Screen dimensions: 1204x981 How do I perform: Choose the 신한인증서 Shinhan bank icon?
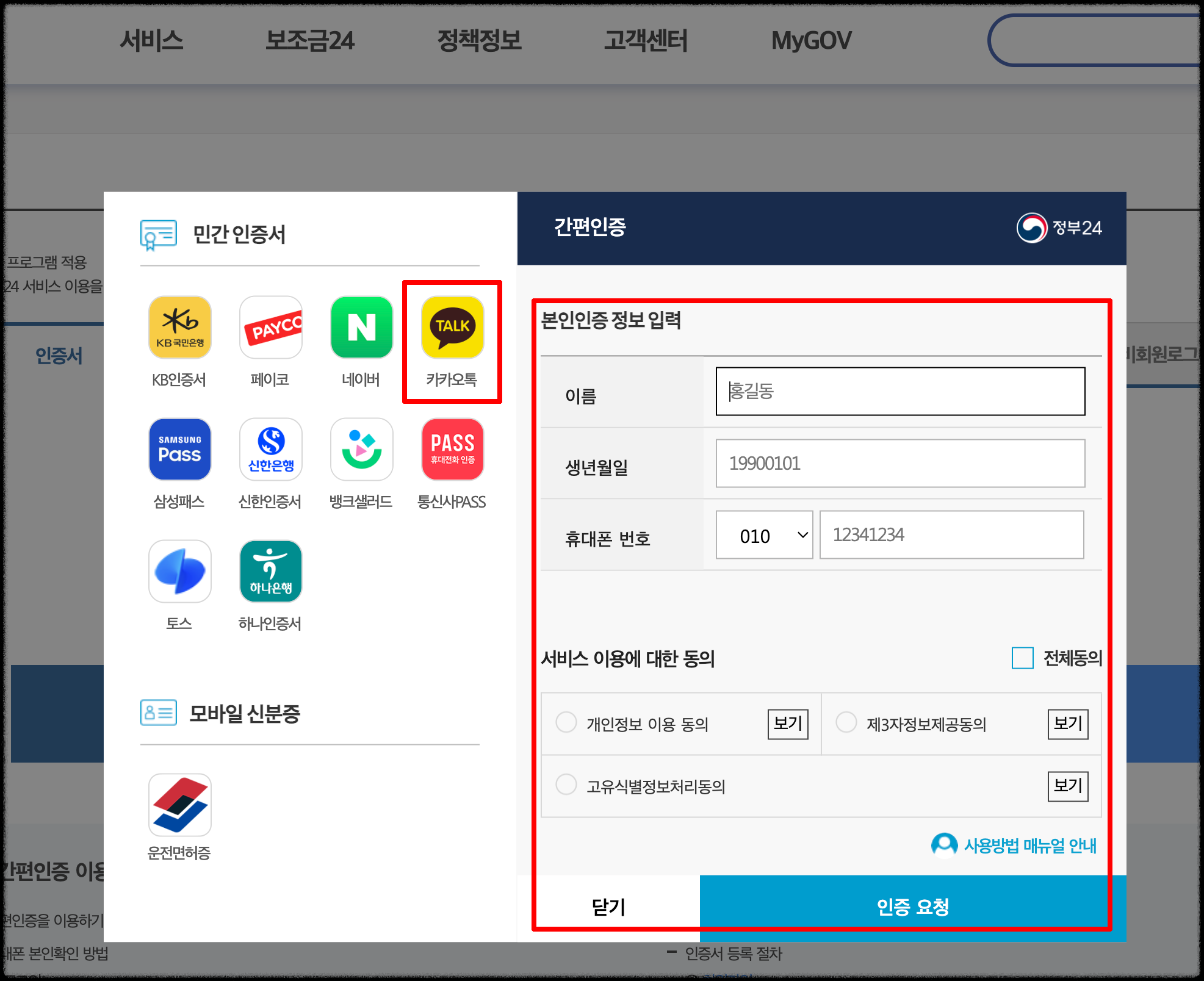pos(270,450)
